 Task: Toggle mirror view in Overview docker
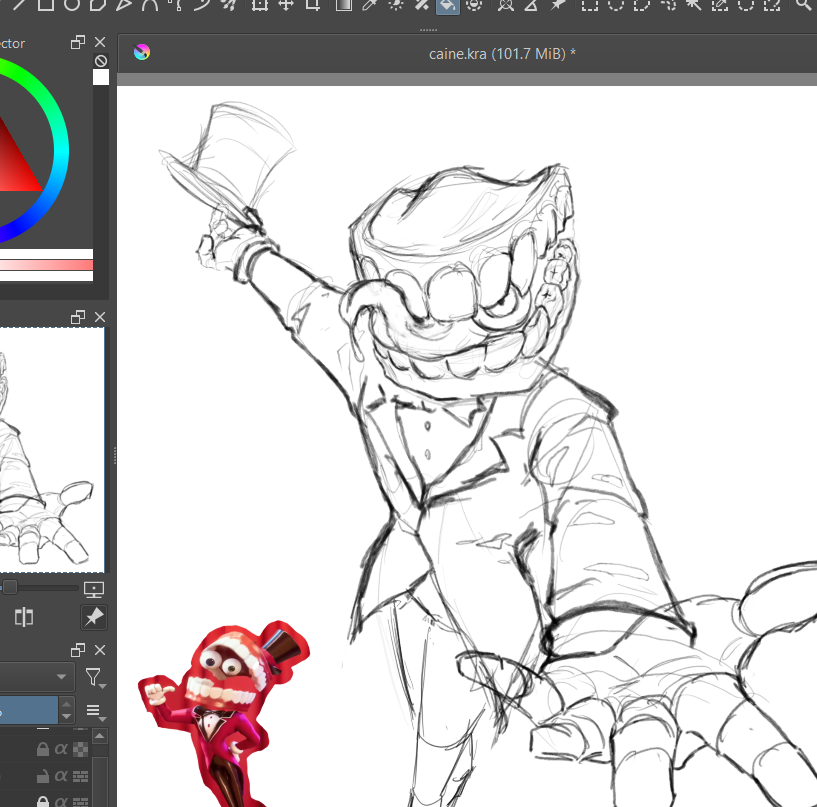point(24,617)
